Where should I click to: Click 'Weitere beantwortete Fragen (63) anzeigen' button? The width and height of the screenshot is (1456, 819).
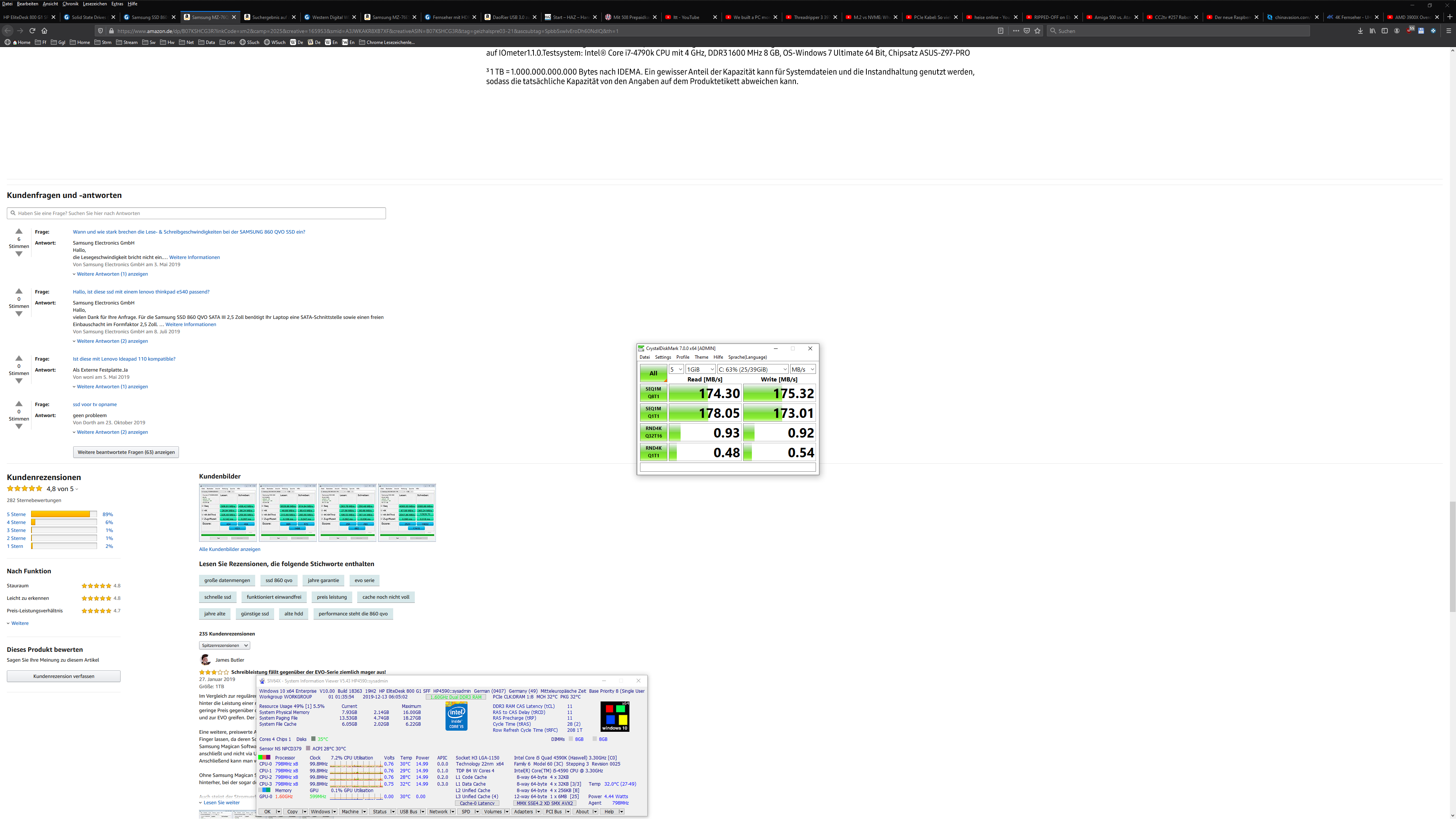pos(126,452)
